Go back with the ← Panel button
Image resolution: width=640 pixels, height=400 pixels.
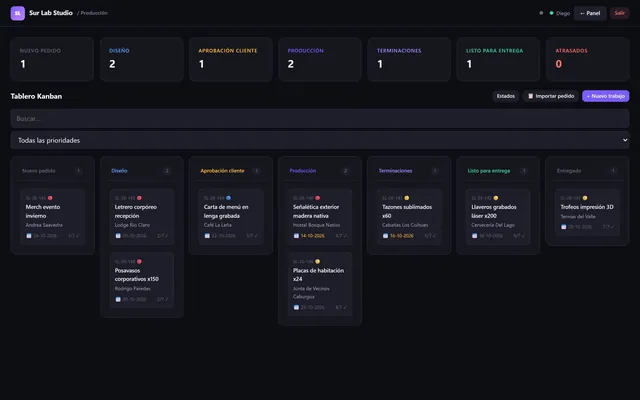tap(590, 13)
